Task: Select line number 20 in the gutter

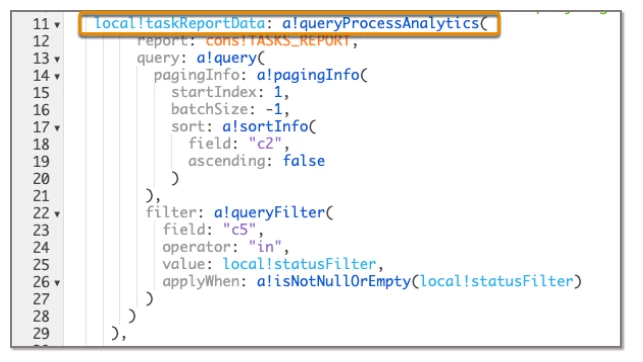Action: click(x=41, y=179)
